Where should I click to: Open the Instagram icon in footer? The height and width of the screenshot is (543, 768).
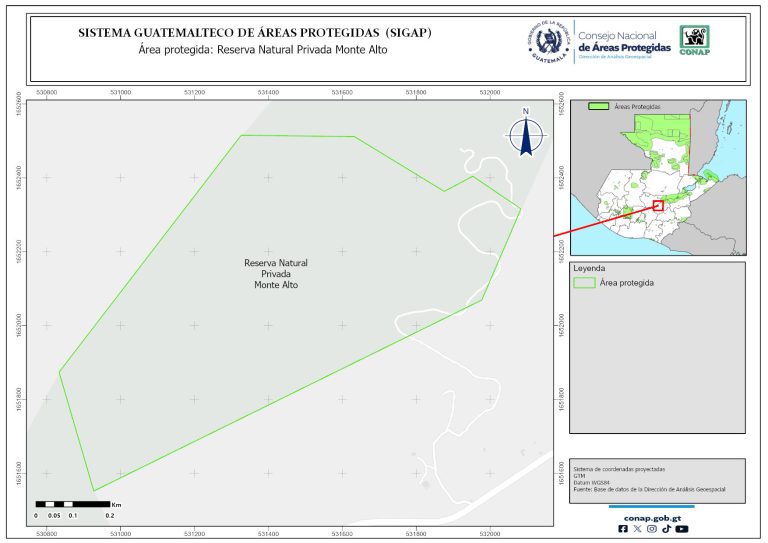pyautogui.click(x=652, y=529)
